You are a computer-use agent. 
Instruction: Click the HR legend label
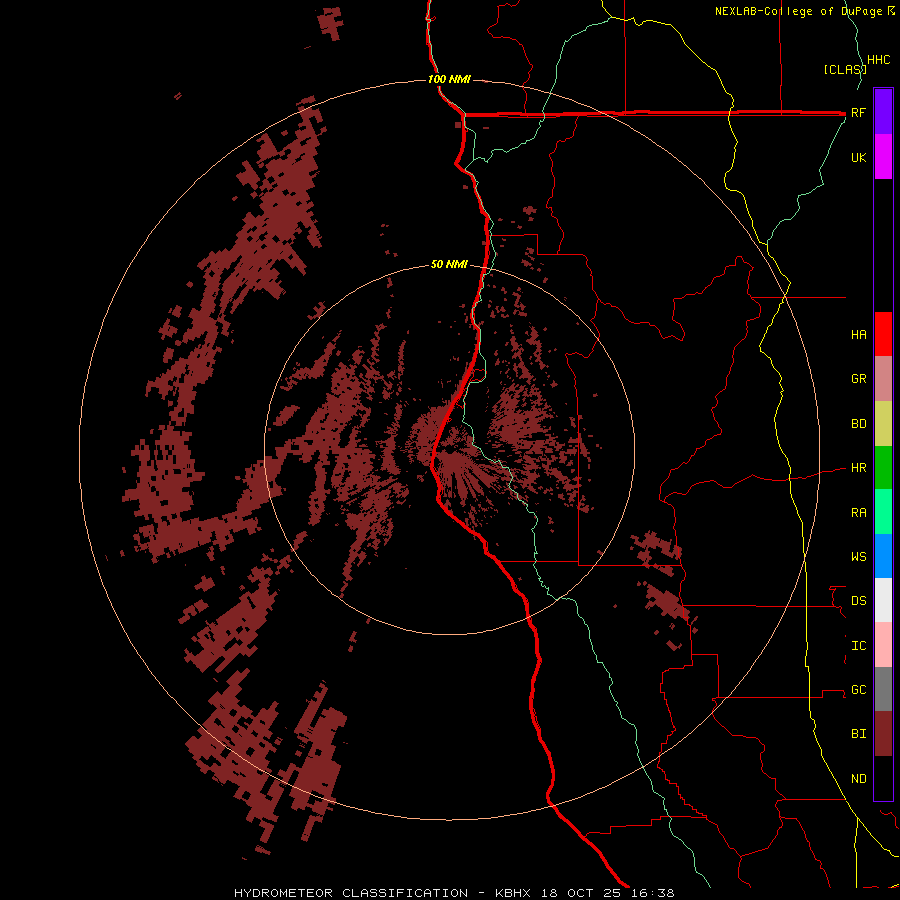[x=858, y=468]
